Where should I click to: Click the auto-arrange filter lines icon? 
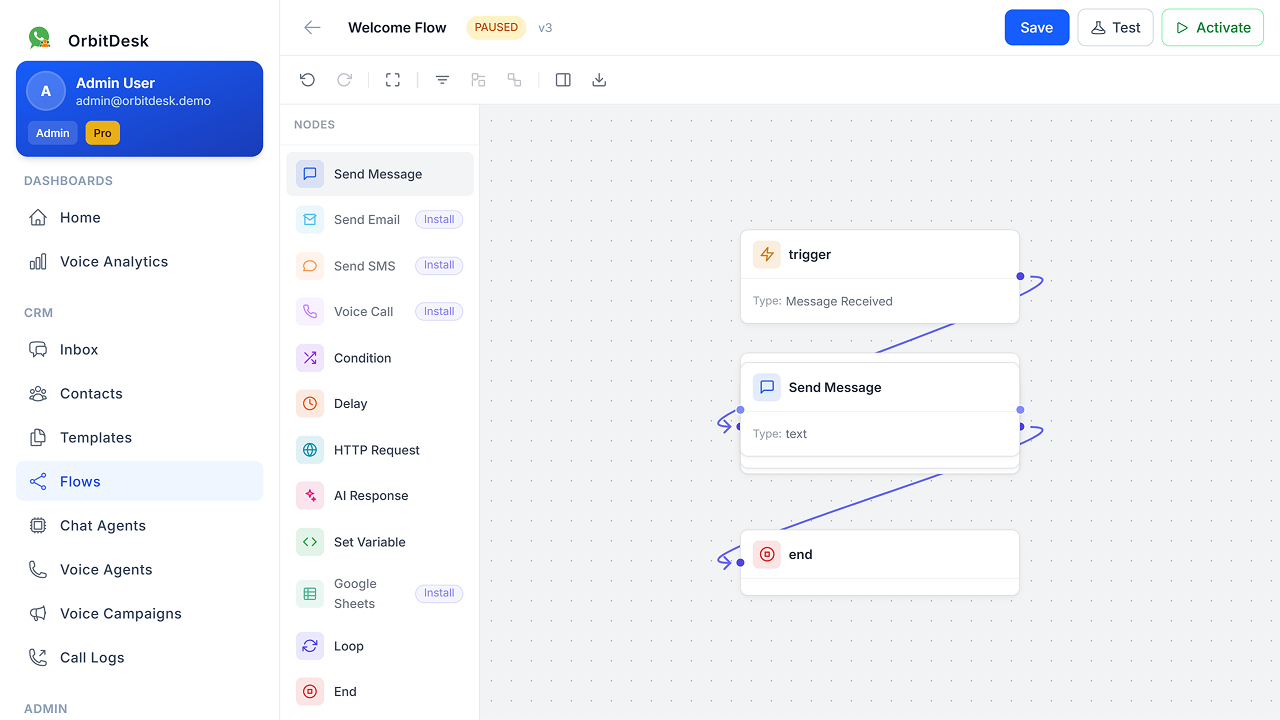click(x=442, y=80)
